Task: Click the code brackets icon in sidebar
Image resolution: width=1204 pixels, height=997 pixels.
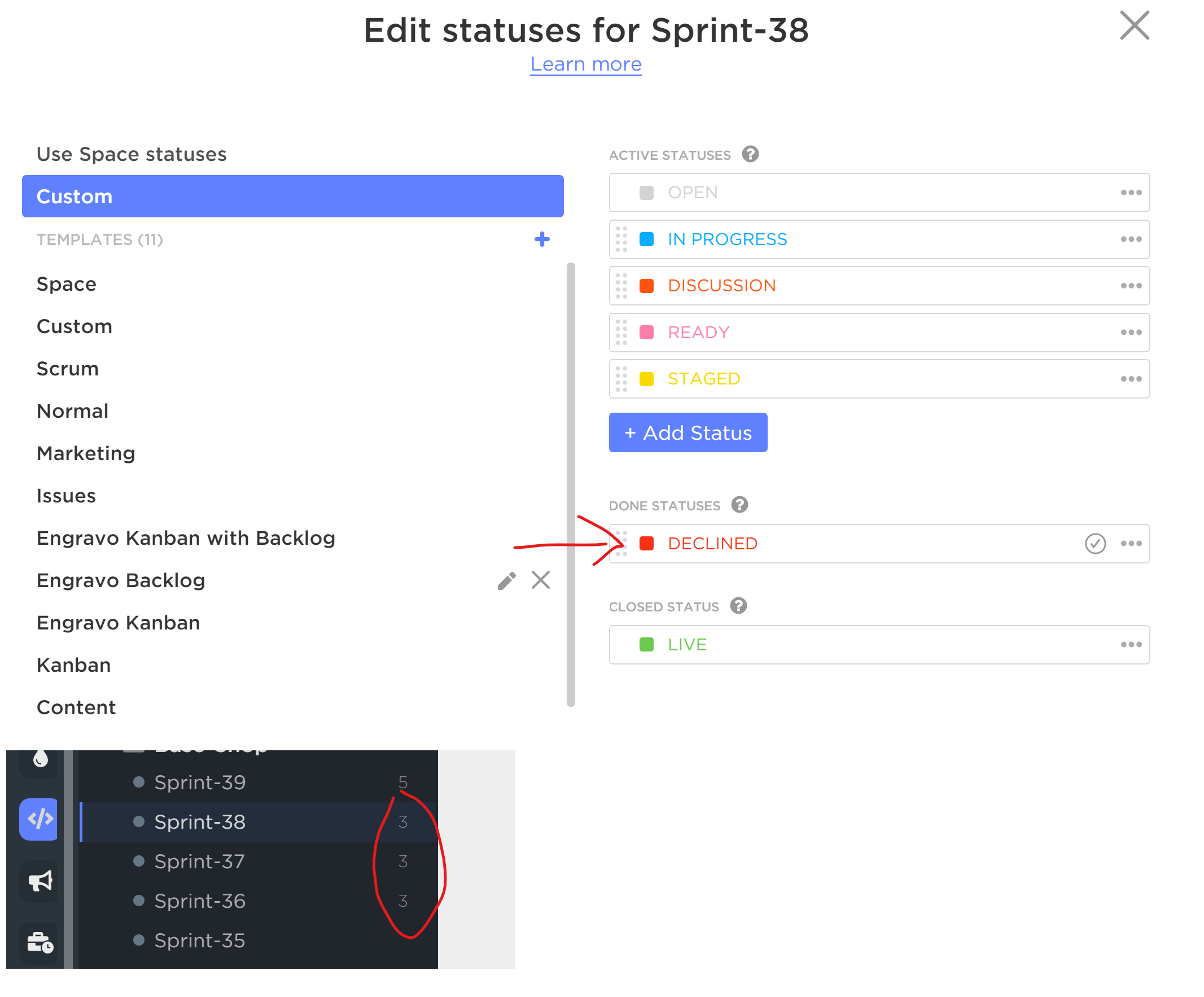Action: tap(40, 819)
